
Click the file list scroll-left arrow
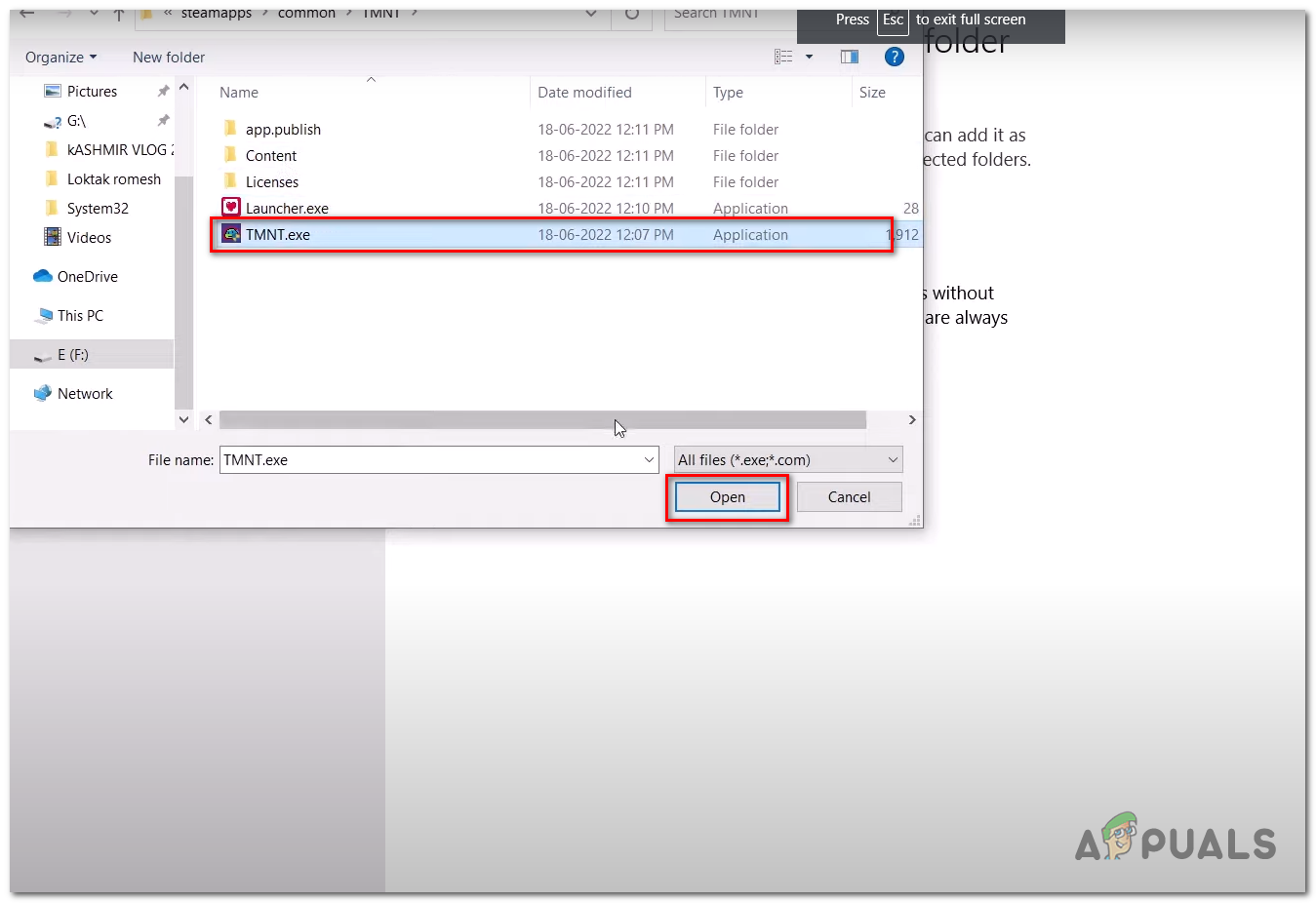(208, 419)
